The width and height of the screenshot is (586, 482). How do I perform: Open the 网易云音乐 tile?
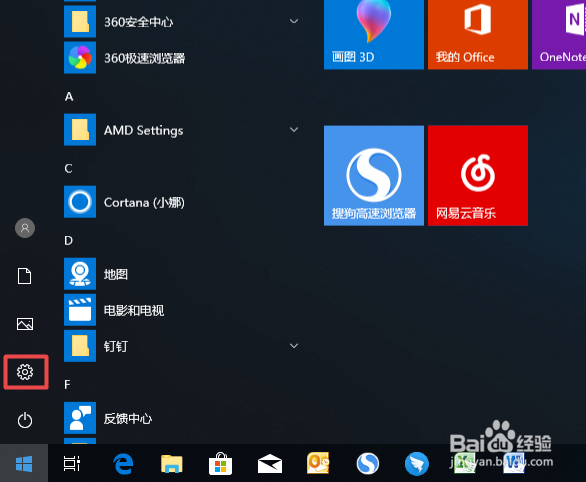pos(478,176)
